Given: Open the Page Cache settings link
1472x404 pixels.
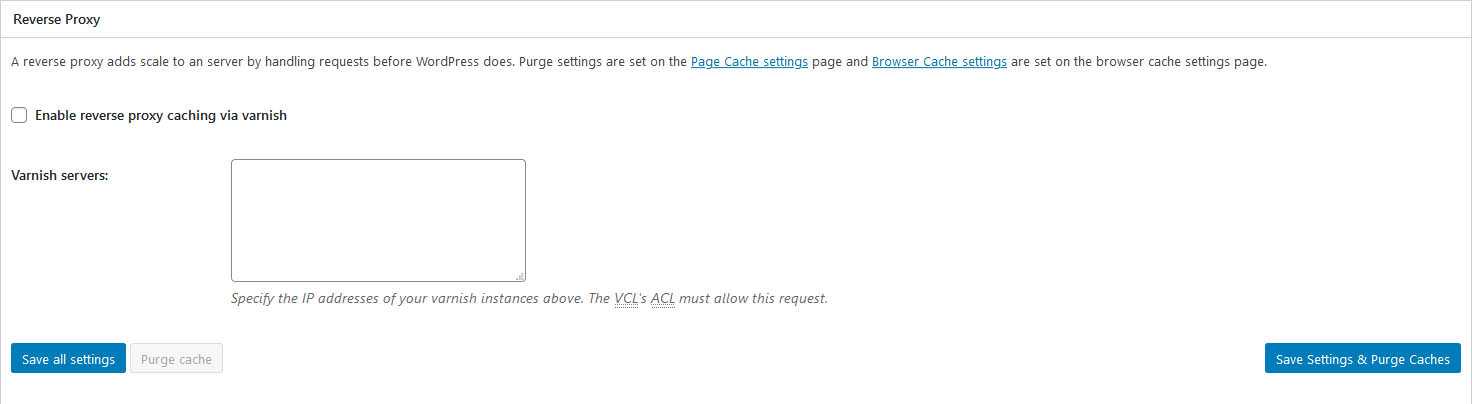Looking at the screenshot, I should [x=749, y=61].
